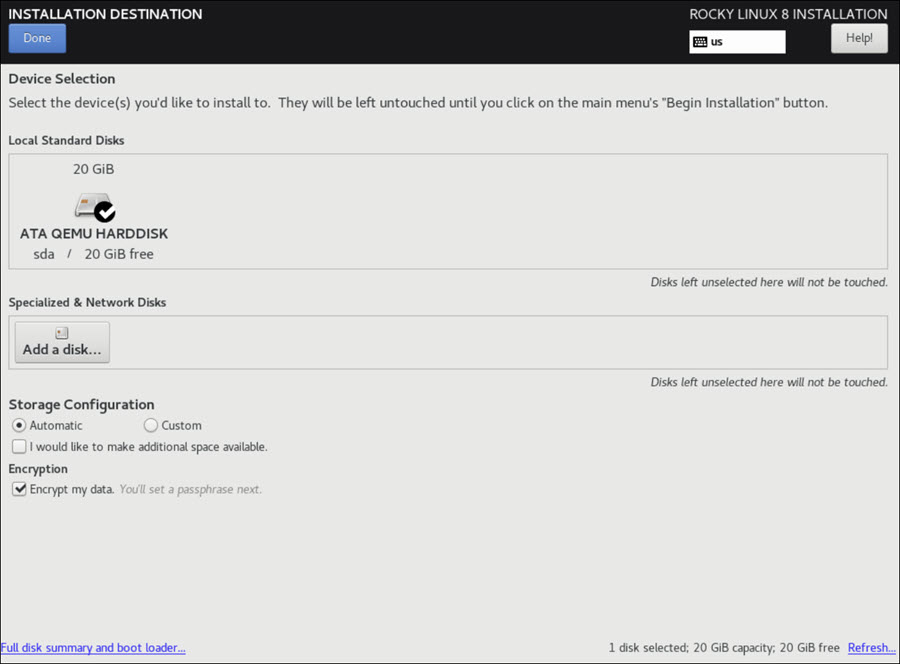900x664 pixels.
Task: Select the sda device label
Action: click(x=43, y=253)
